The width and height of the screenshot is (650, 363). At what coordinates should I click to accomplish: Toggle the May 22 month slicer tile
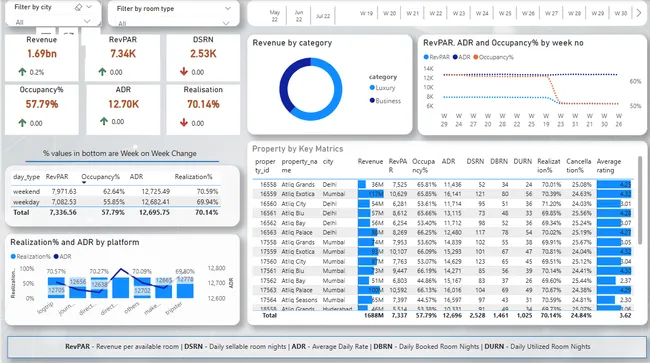tap(275, 15)
